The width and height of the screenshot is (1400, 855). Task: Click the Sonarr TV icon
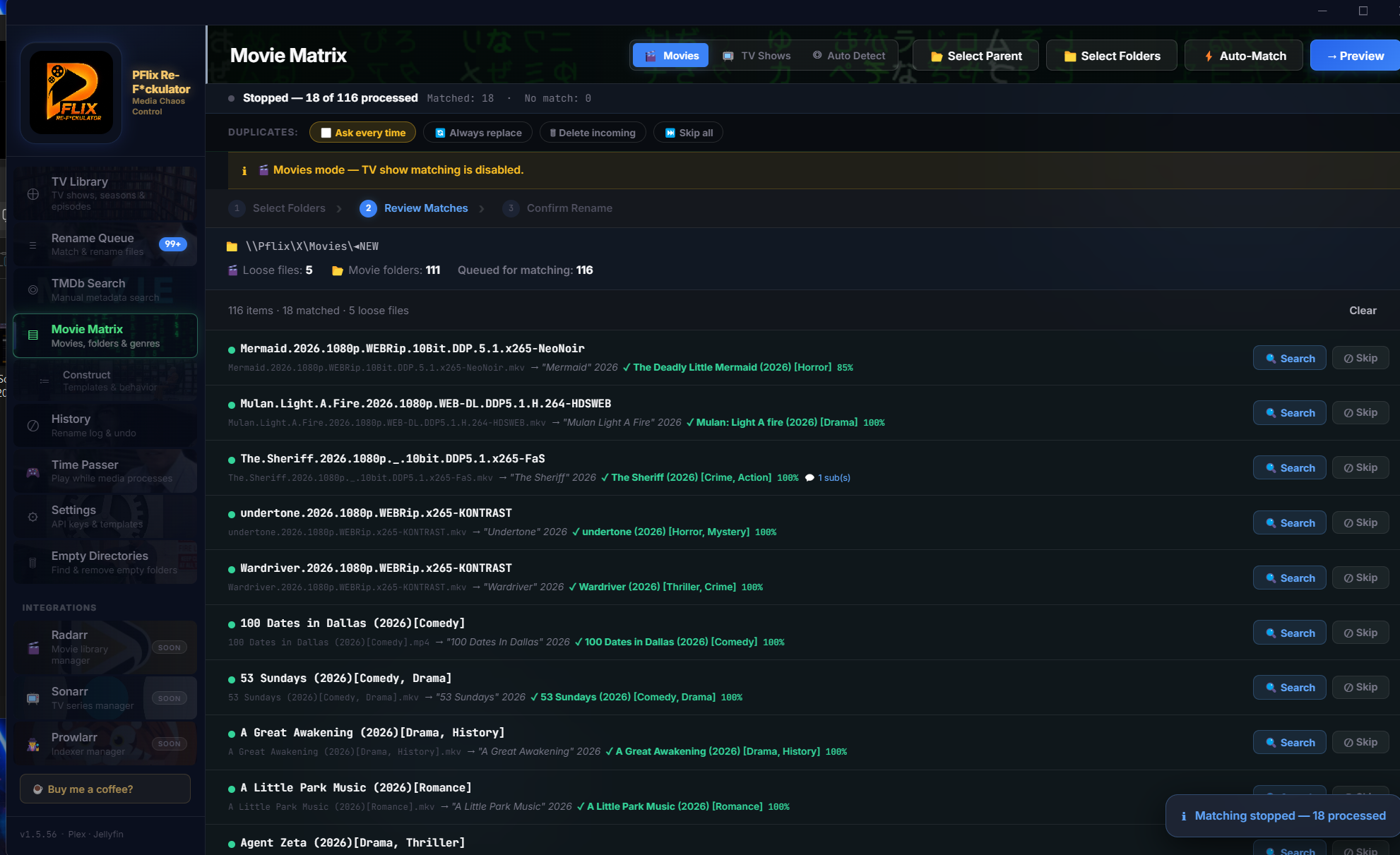pos(33,698)
